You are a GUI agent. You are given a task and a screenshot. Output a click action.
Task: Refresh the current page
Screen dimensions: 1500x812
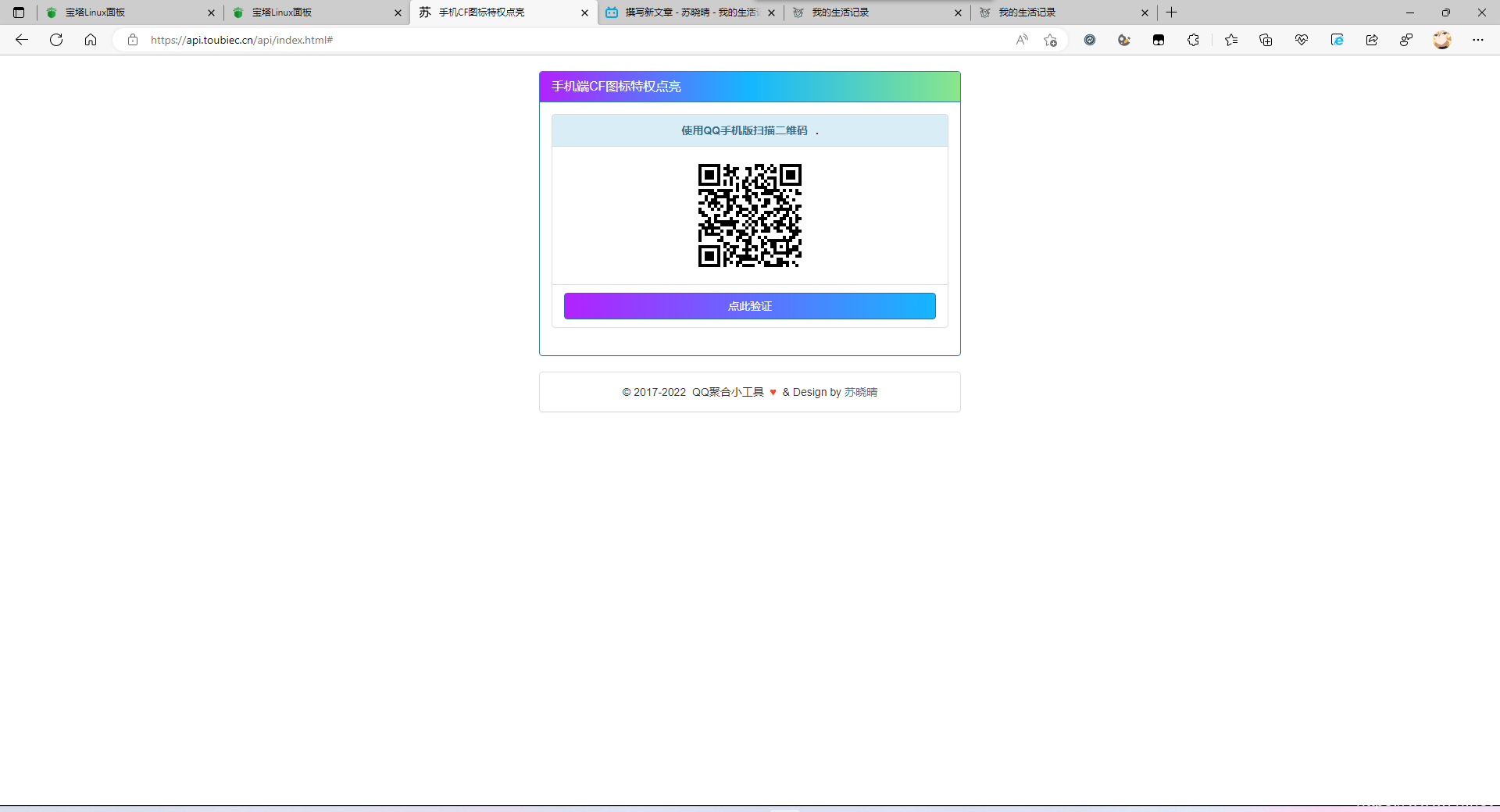click(56, 40)
